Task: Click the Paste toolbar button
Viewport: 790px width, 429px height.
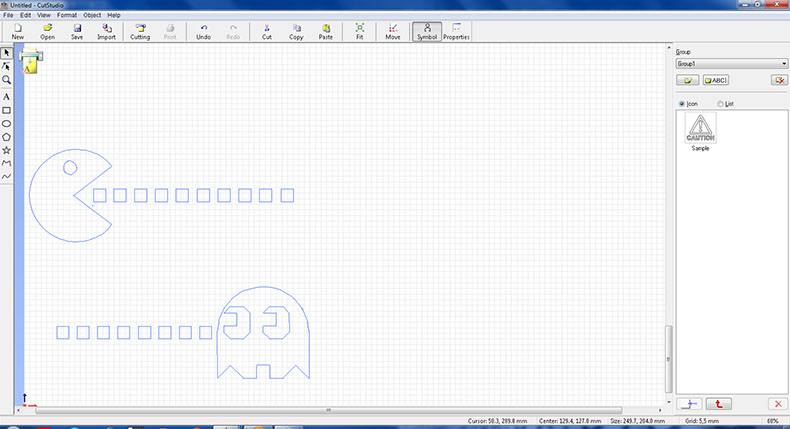Action: coord(325,31)
